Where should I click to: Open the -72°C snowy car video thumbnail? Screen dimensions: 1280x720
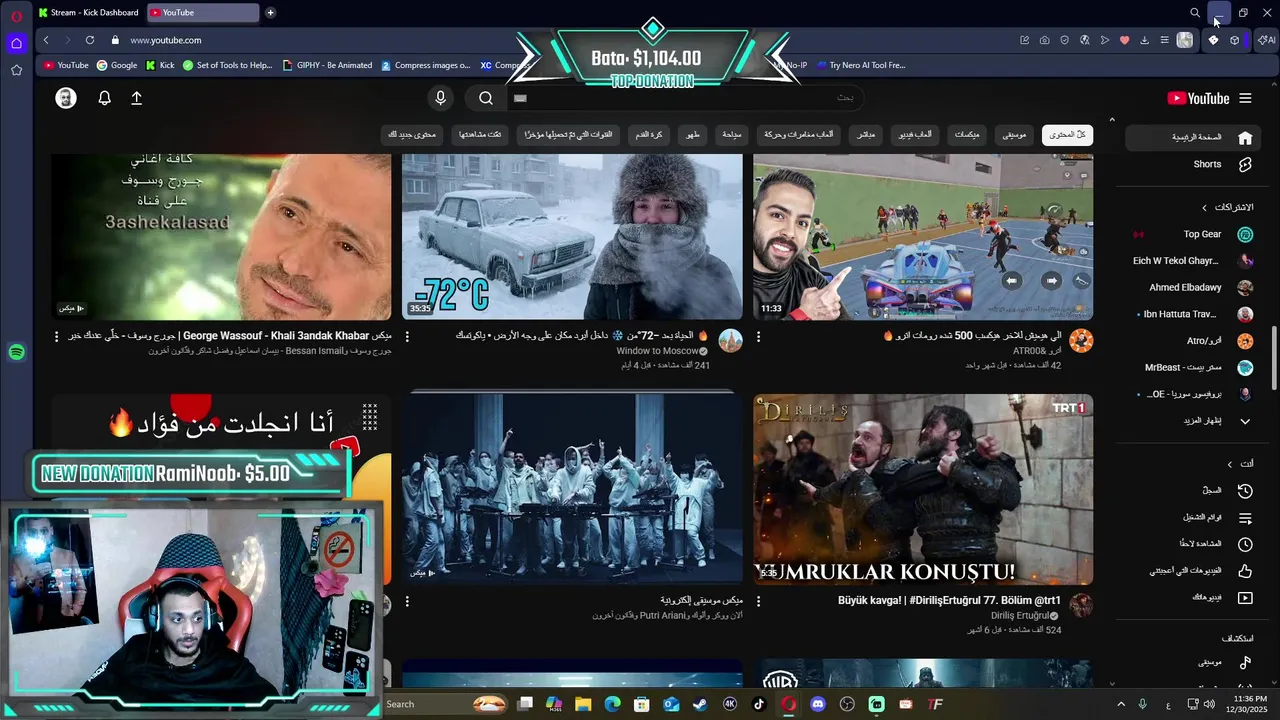(x=572, y=237)
